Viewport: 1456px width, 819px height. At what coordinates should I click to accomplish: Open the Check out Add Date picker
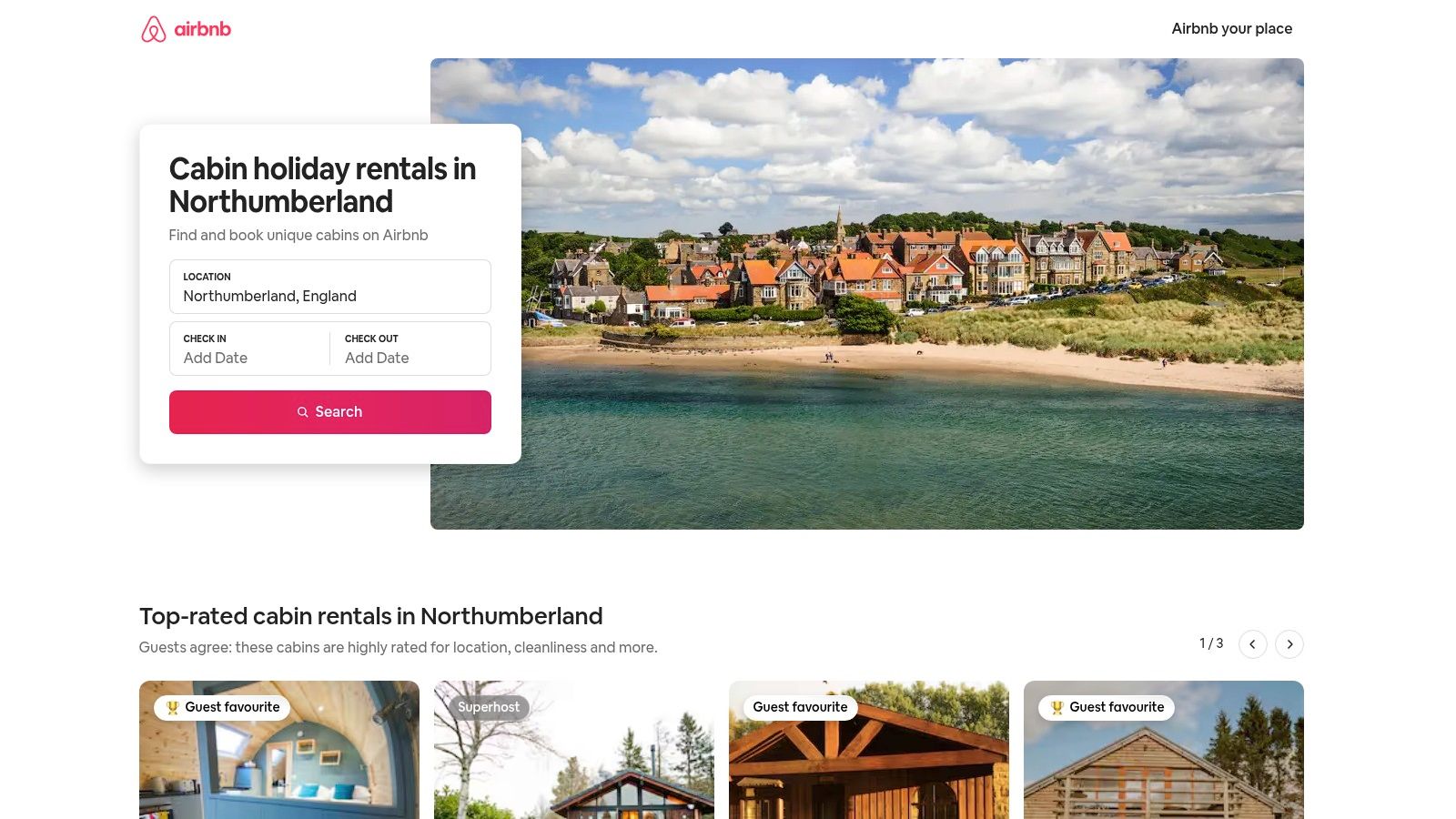(410, 349)
